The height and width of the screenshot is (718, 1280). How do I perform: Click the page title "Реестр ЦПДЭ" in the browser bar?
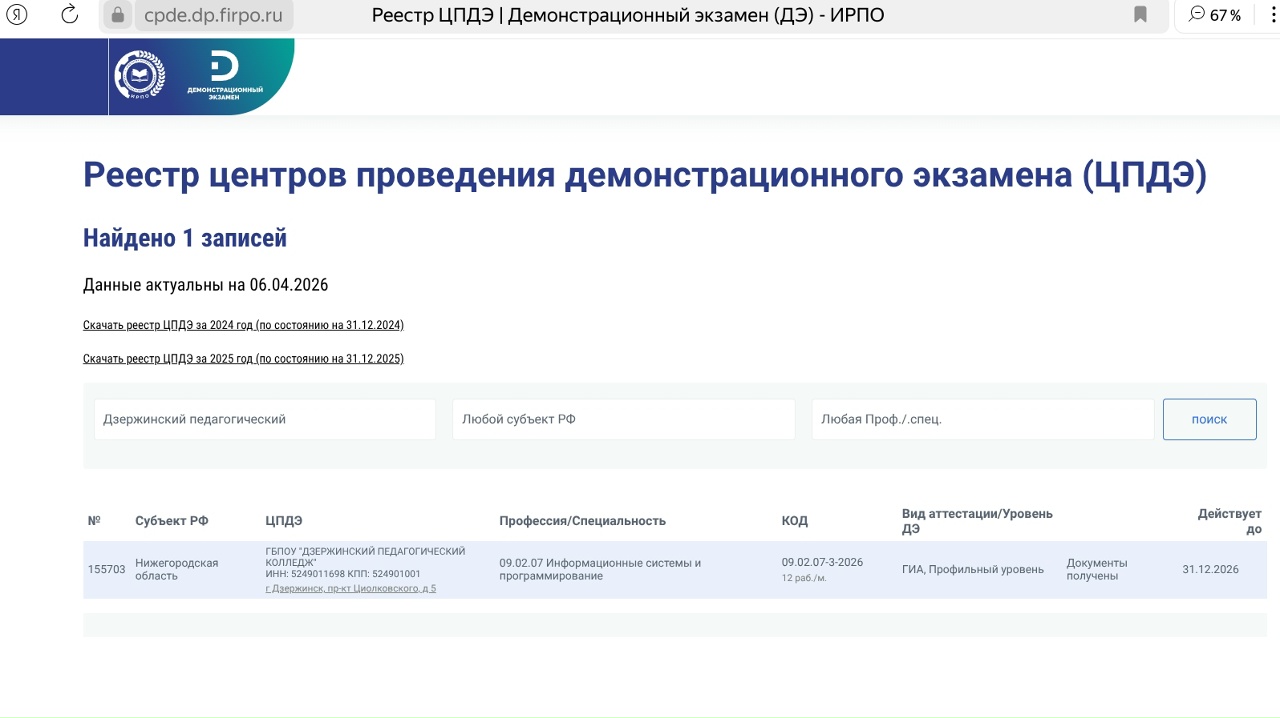627,15
